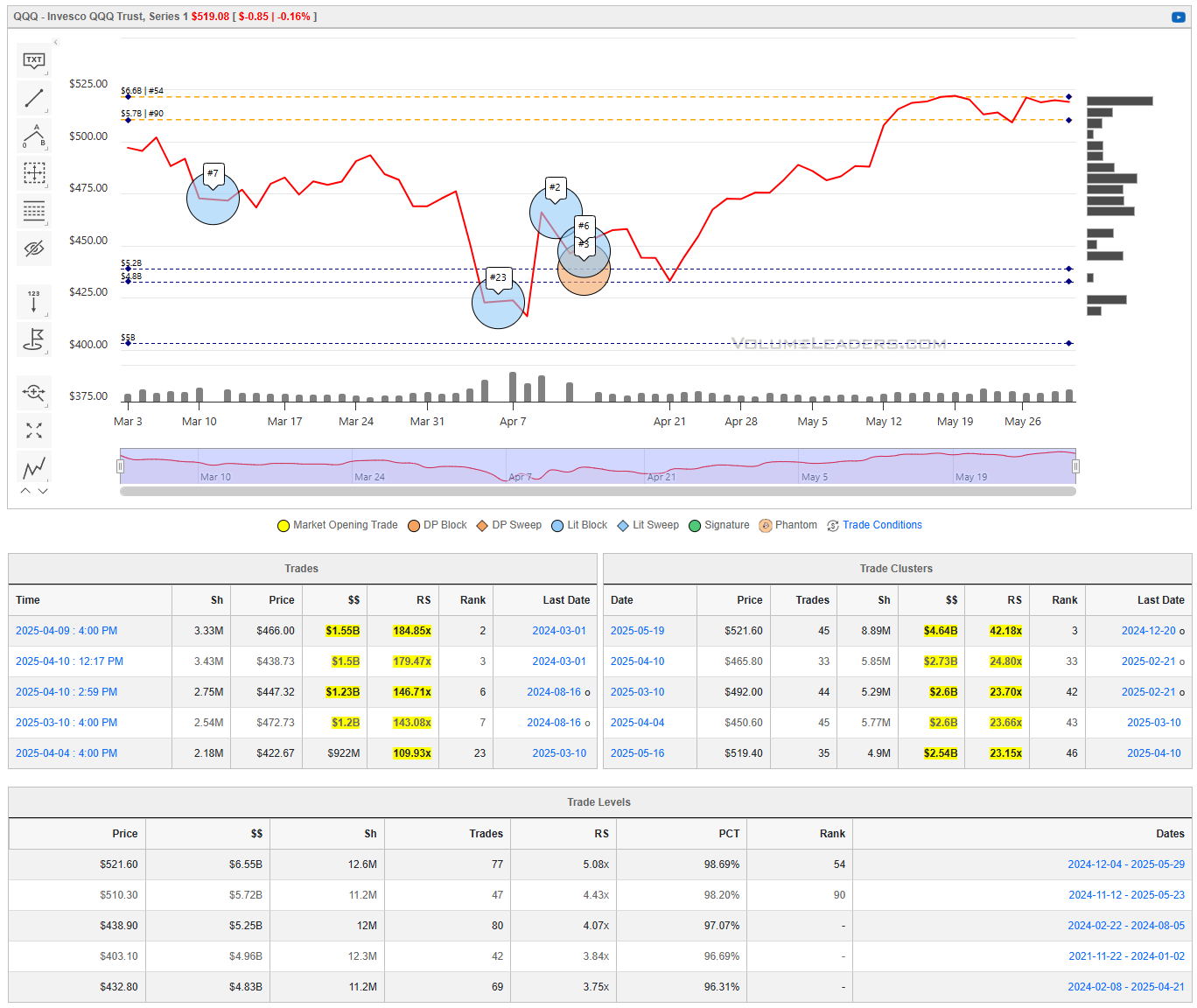Click the $4.64B cluster value
Screen dimensions: 1197x1008
(941, 631)
